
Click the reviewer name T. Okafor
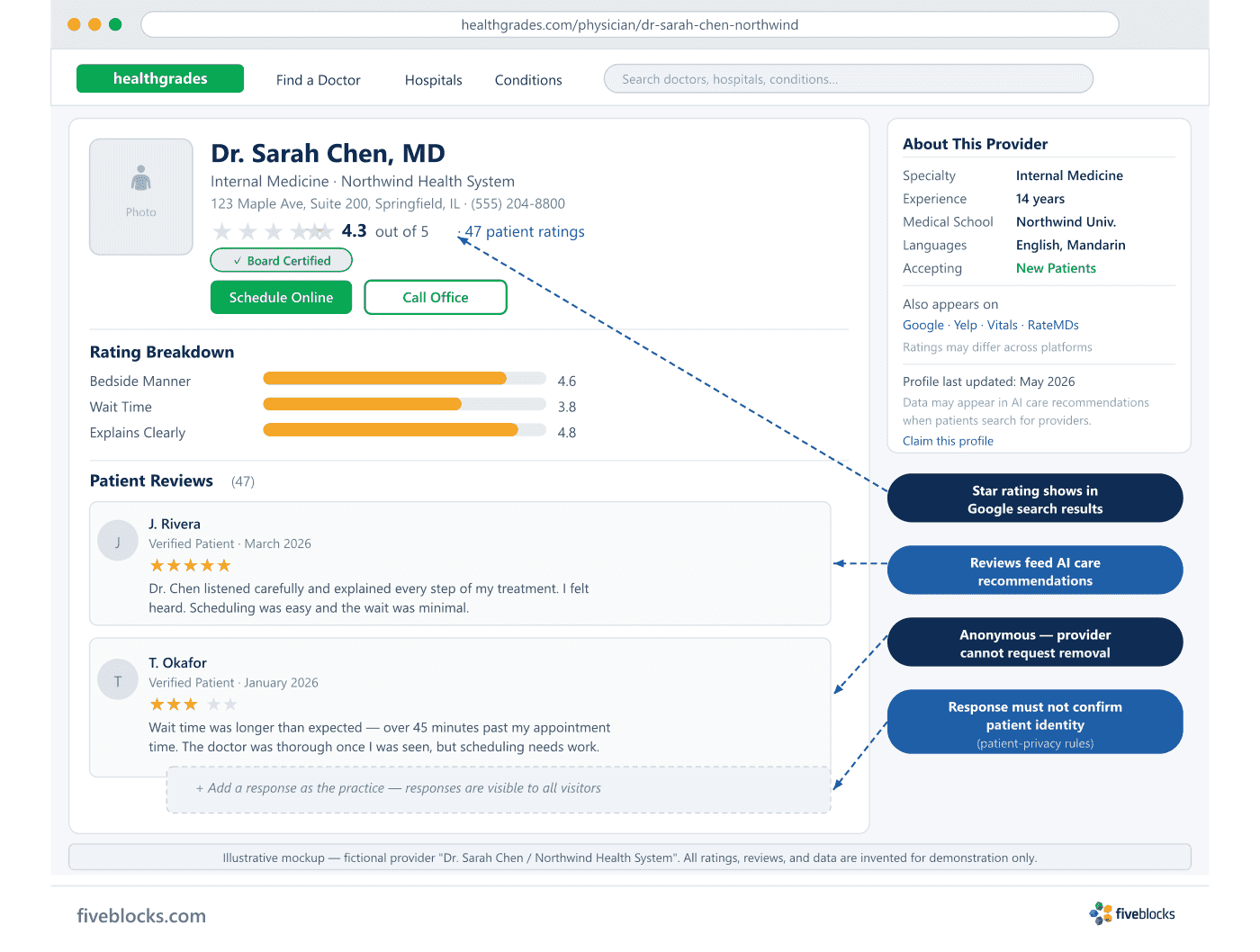177,663
